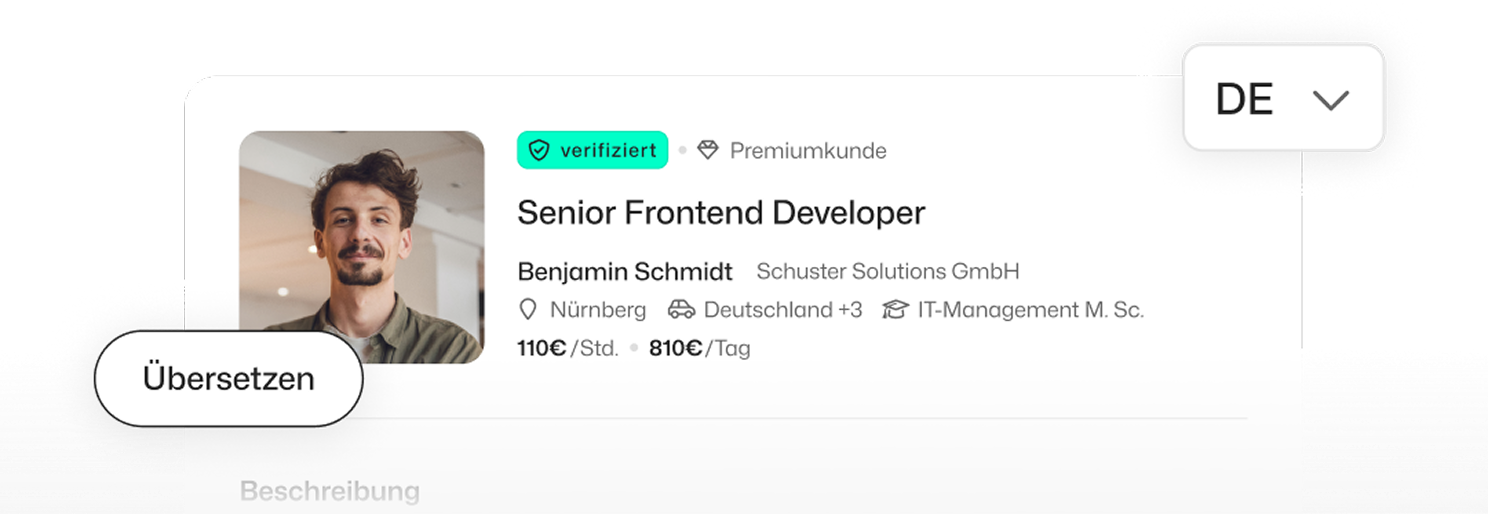1488x514 pixels.
Task: Click the Nürnberg location text
Action: click(x=598, y=310)
